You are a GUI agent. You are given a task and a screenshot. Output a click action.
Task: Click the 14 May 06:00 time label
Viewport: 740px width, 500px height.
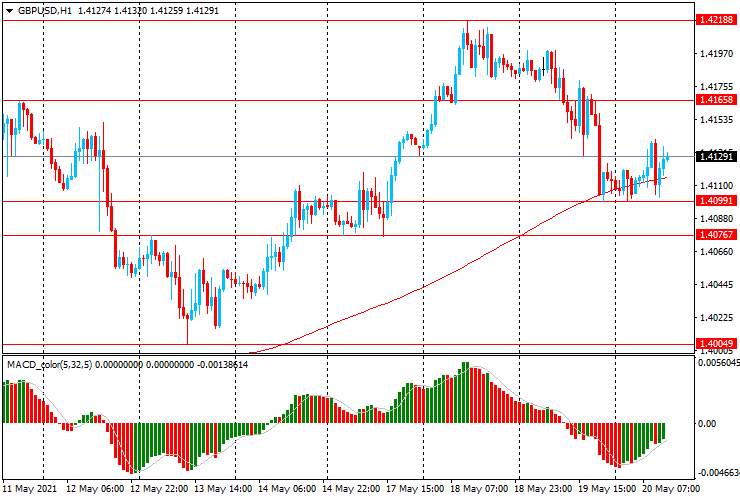287,489
